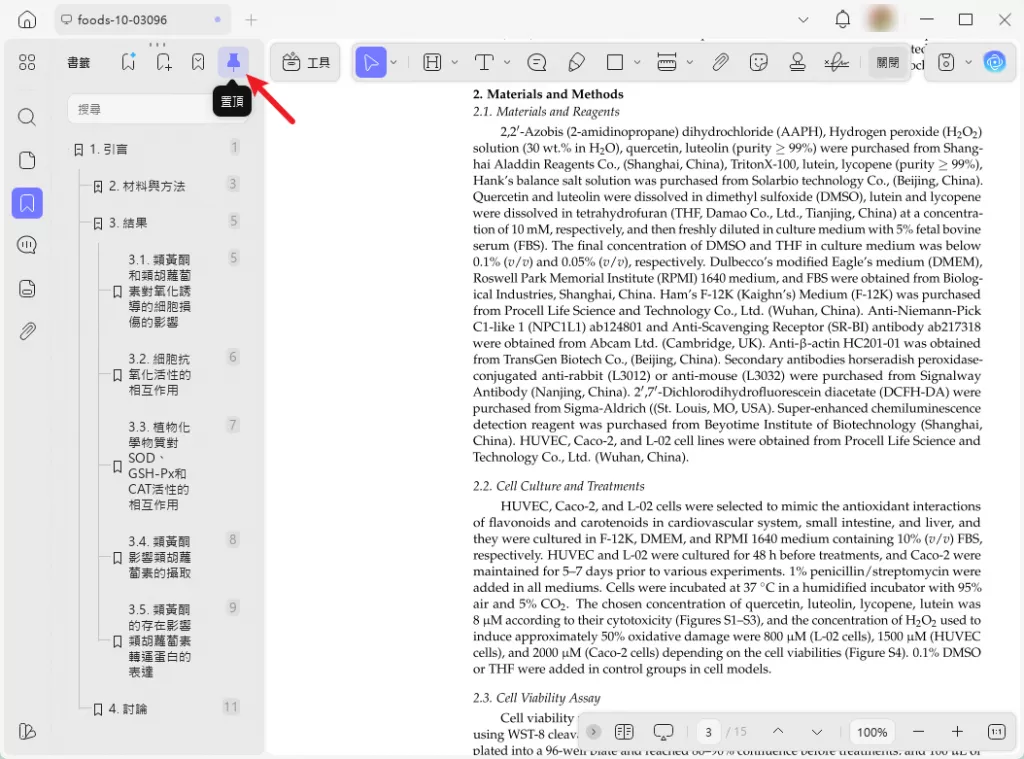The height and width of the screenshot is (759, 1024).
Task: Zoom in with plus button
Action: 957,732
